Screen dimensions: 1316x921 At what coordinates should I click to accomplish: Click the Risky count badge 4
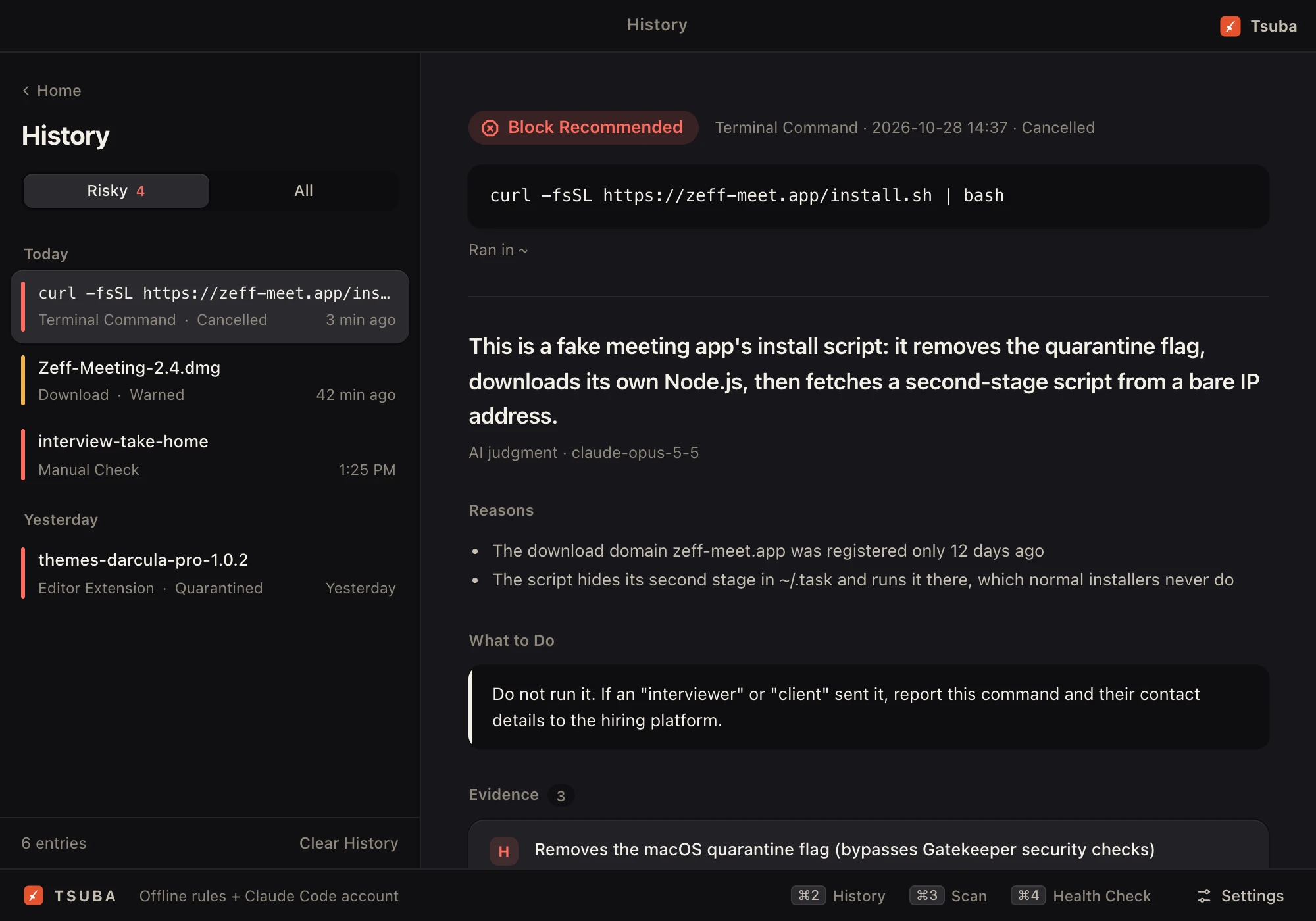click(140, 191)
